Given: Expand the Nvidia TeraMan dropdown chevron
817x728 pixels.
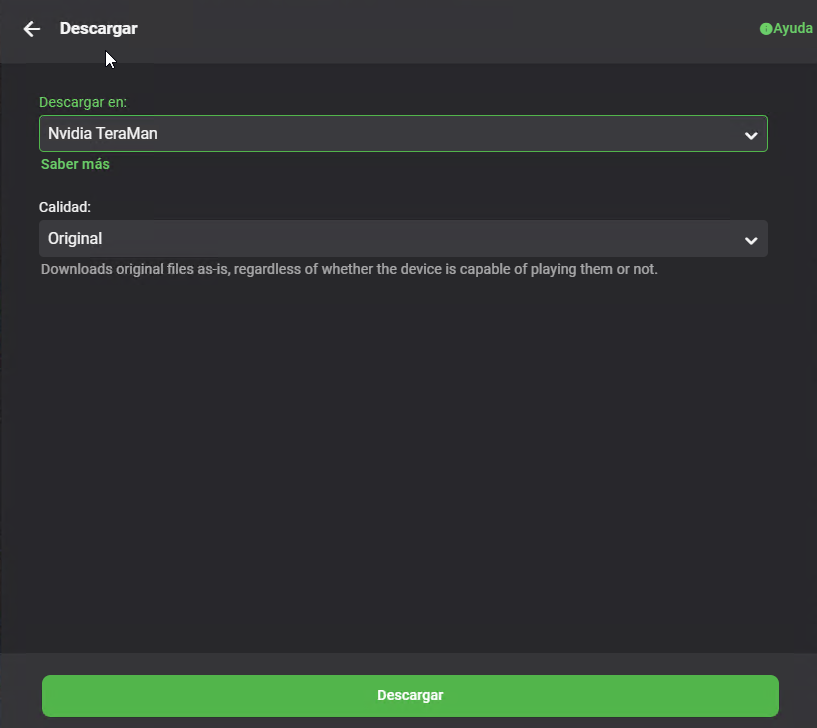Looking at the screenshot, I should click(x=751, y=135).
